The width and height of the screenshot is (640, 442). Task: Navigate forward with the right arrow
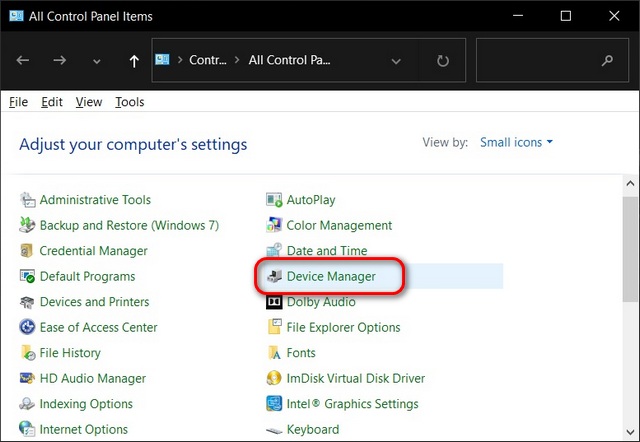point(60,60)
